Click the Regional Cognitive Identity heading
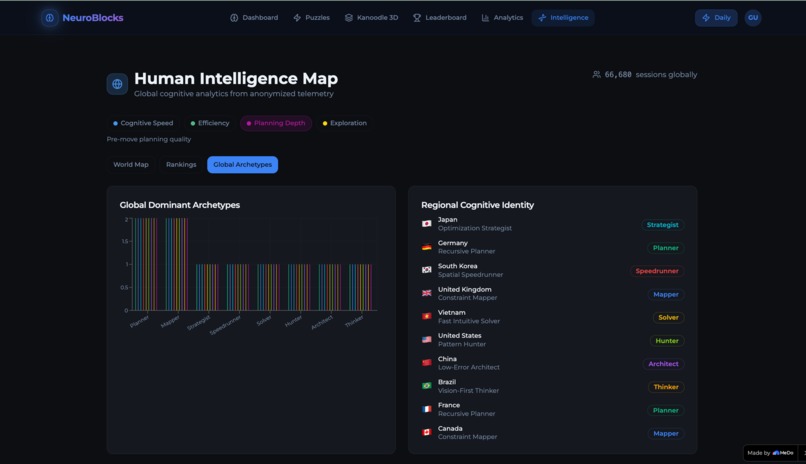The height and width of the screenshot is (464, 806). click(x=478, y=205)
